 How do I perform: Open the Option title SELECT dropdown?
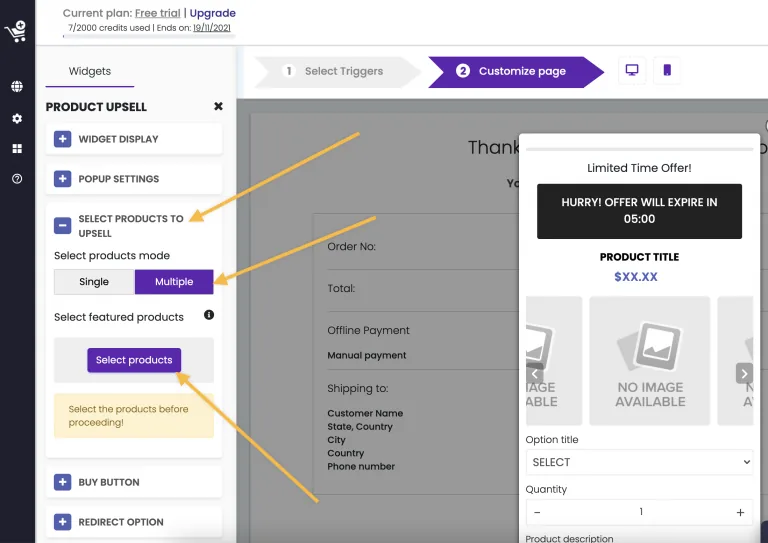(x=639, y=462)
